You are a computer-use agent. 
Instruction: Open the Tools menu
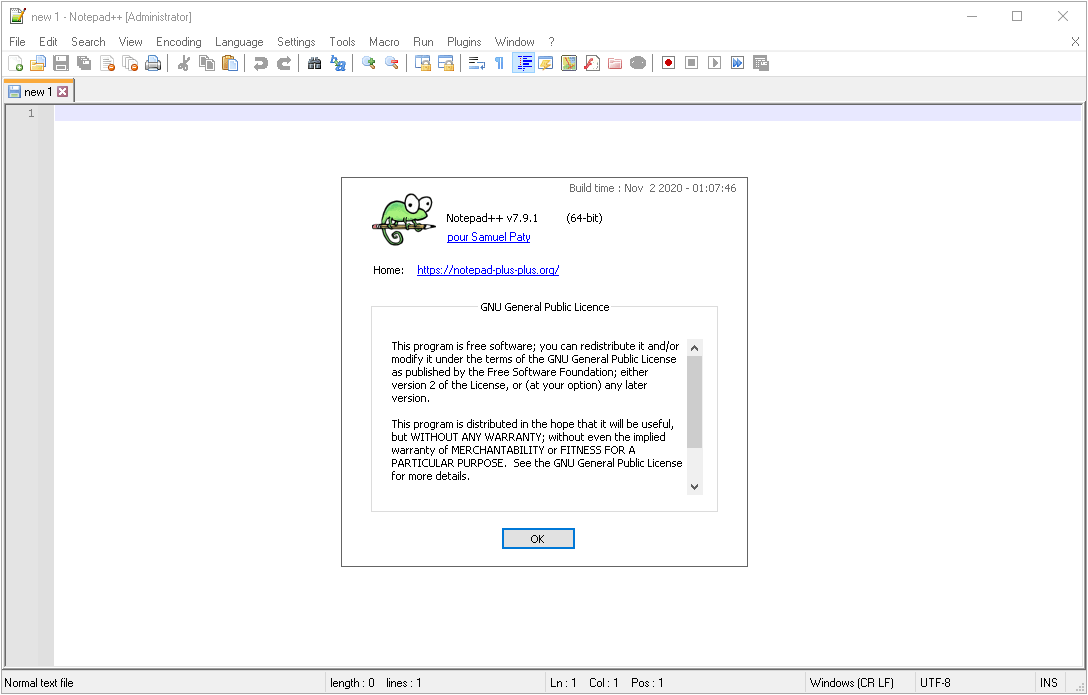coord(342,42)
